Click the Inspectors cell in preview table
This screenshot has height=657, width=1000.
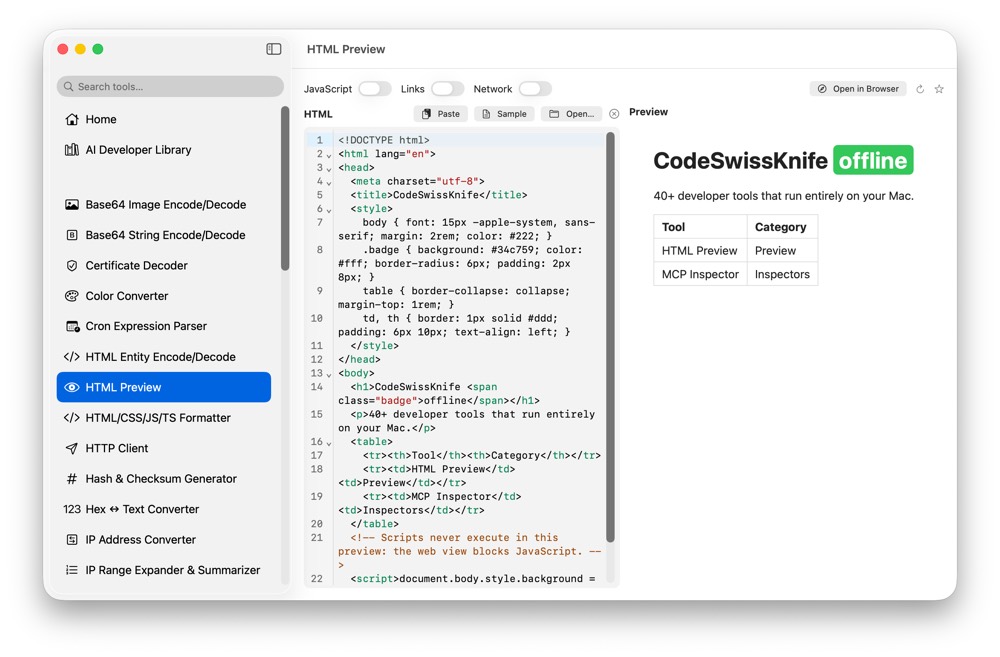(783, 274)
